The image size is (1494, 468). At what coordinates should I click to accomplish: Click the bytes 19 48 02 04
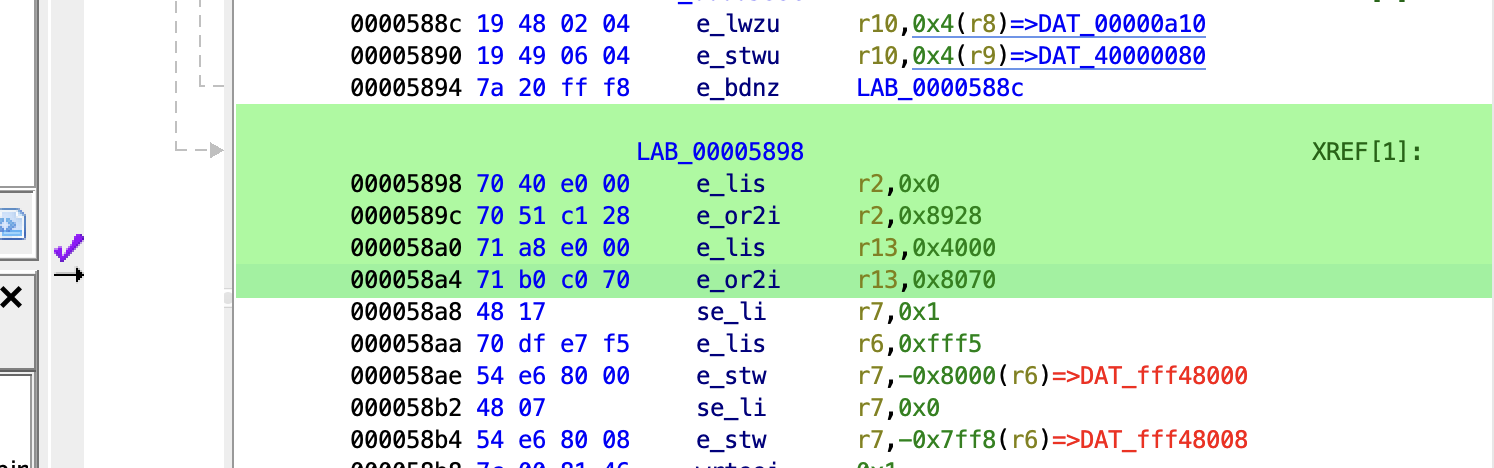coord(553,24)
